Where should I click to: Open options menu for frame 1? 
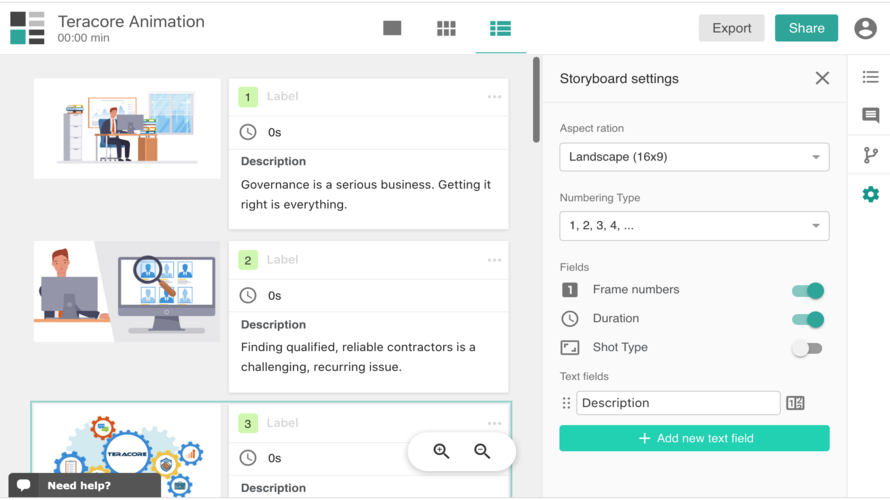(x=494, y=96)
